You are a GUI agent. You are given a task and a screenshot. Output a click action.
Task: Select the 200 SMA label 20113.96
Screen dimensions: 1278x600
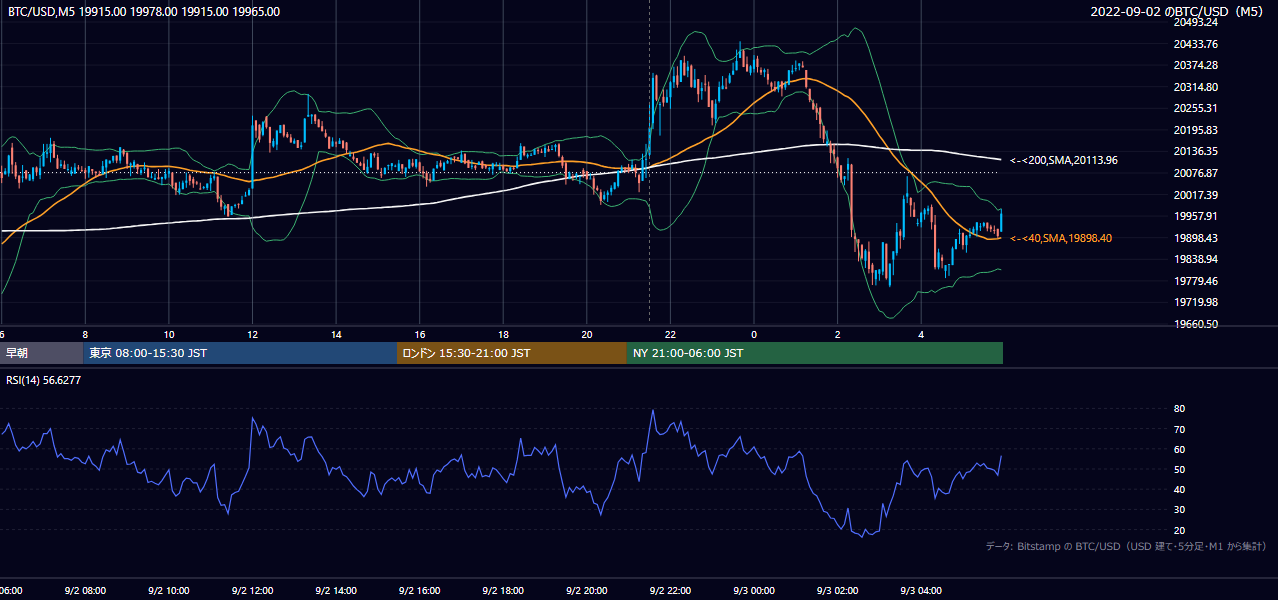[1064, 160]
